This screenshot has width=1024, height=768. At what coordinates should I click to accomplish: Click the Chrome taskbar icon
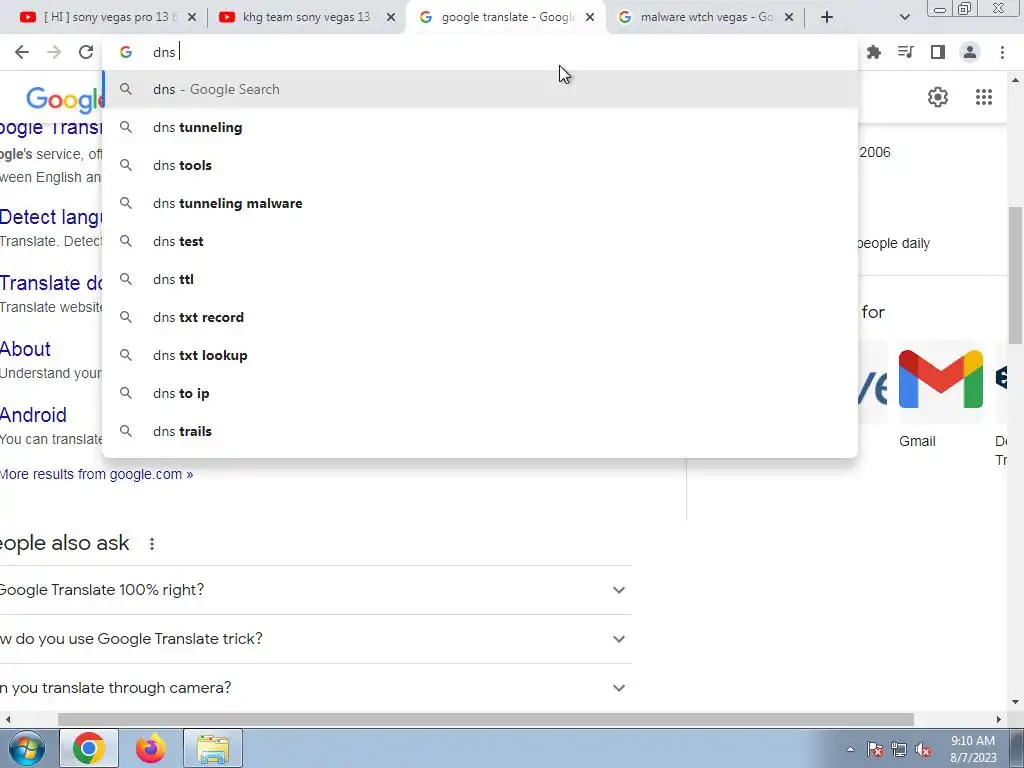pos(89,748)
